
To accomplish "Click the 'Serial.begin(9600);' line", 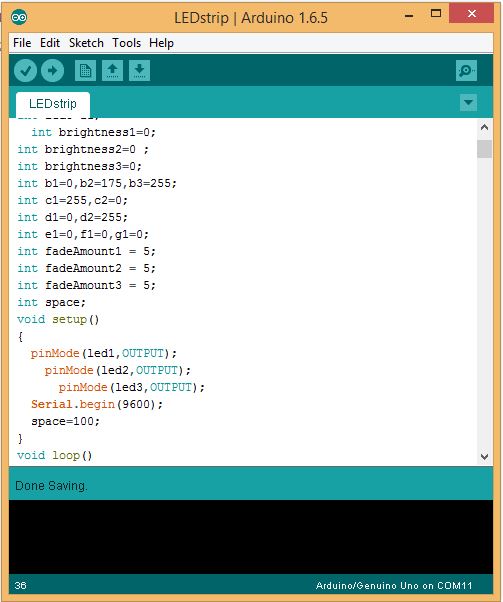I will (97, 404).
